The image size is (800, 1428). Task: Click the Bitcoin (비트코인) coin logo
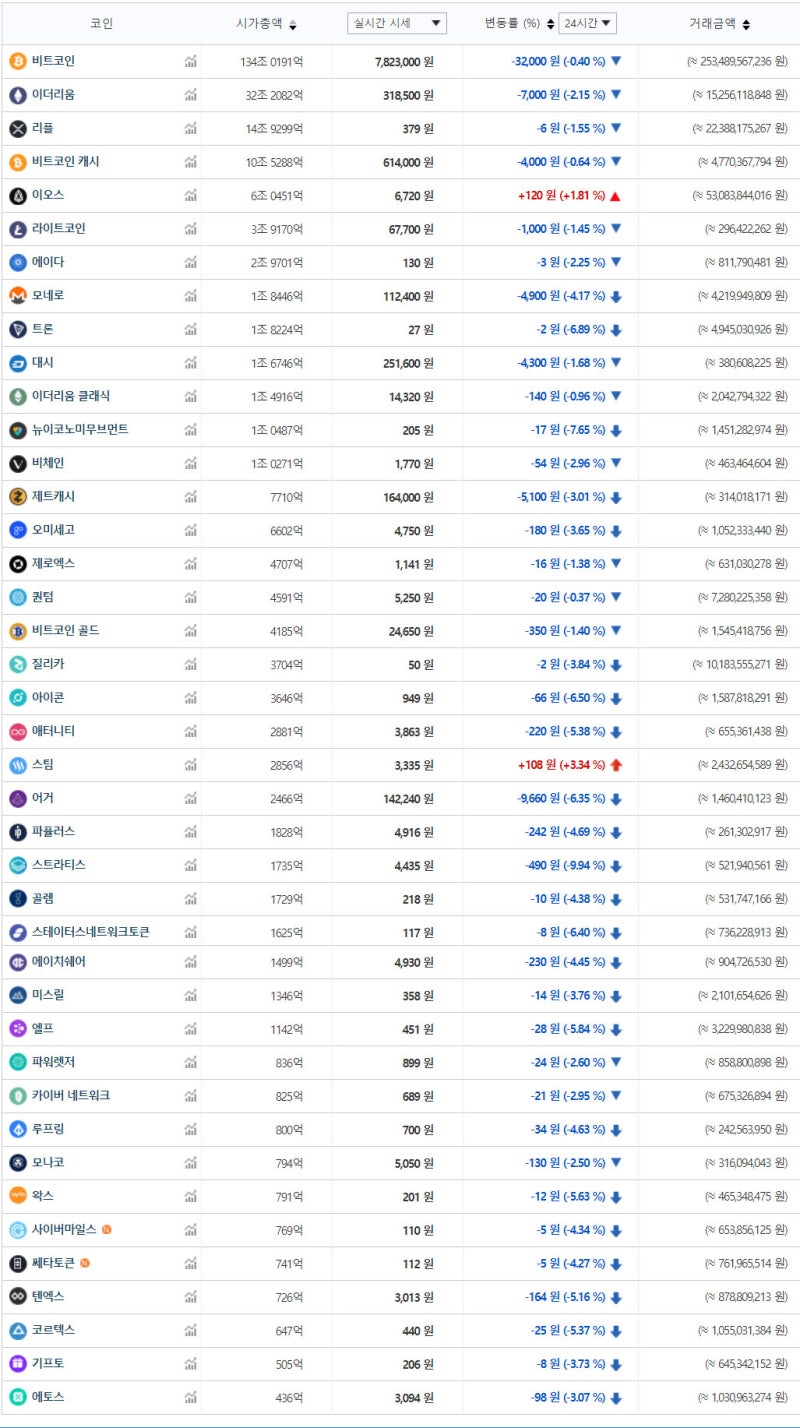tap(17, 62)
